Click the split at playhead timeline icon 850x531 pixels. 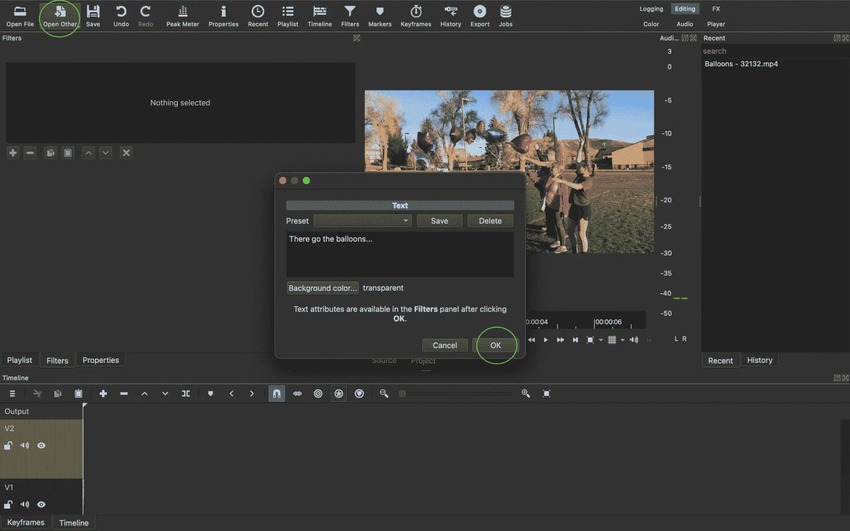click(x=186, y=394)
